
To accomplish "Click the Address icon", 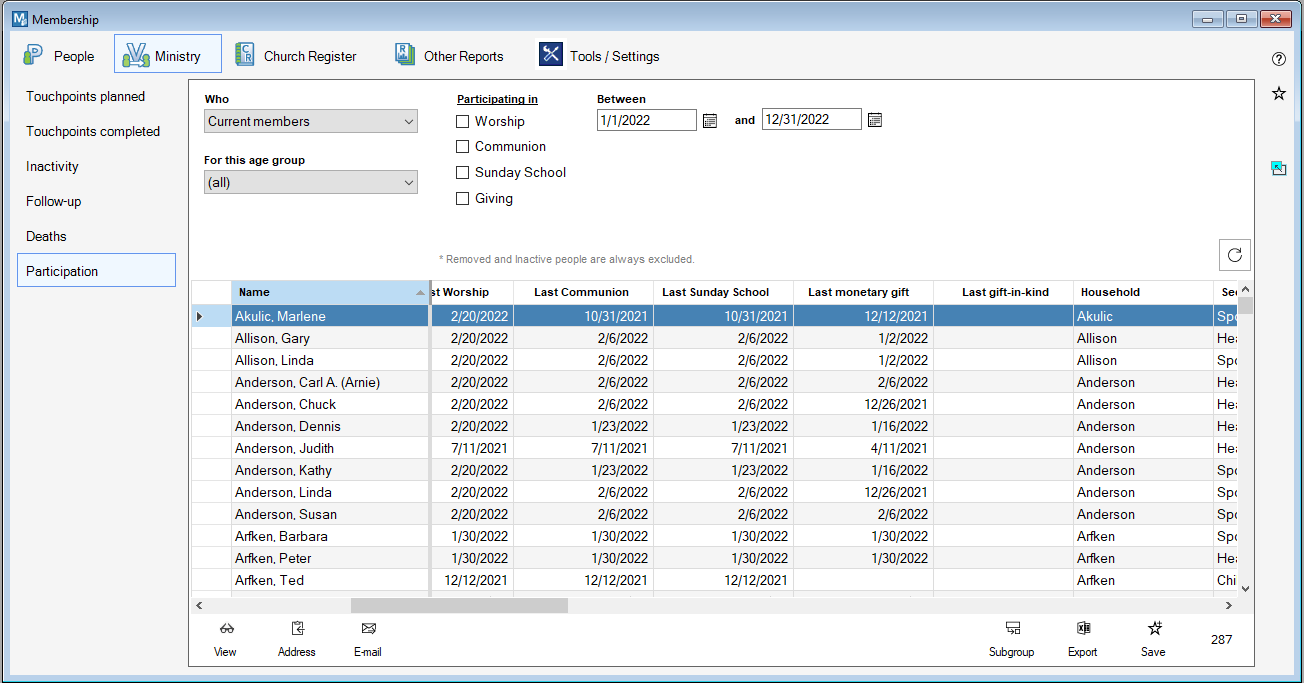I will (x=297, y=629).
